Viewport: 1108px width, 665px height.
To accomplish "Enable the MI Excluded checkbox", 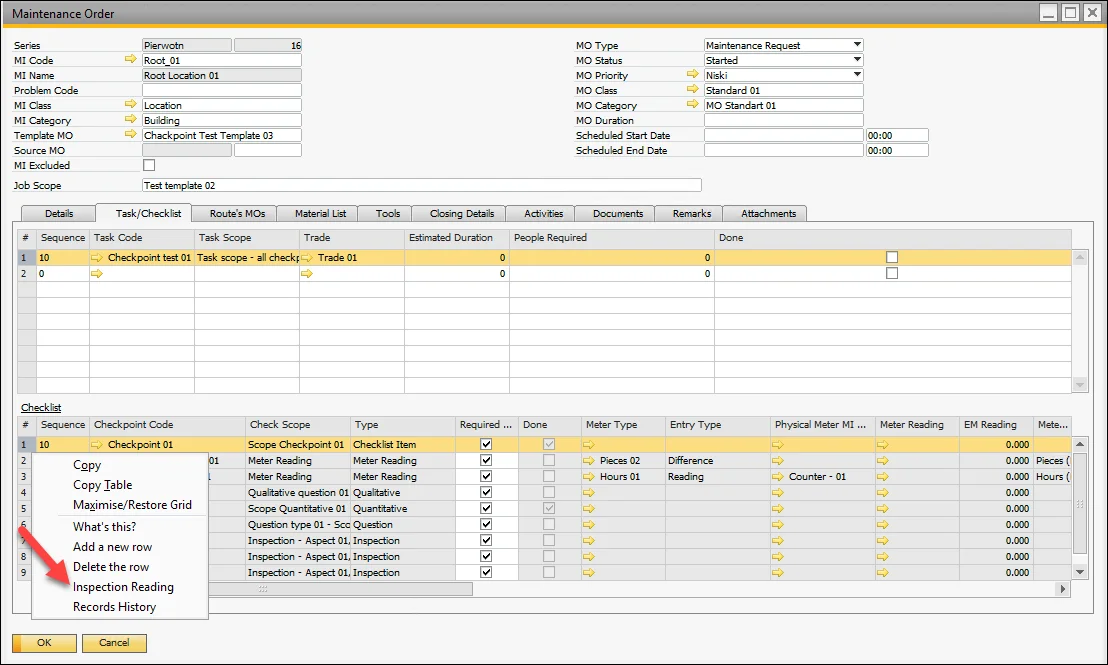I will click(149, 165).
